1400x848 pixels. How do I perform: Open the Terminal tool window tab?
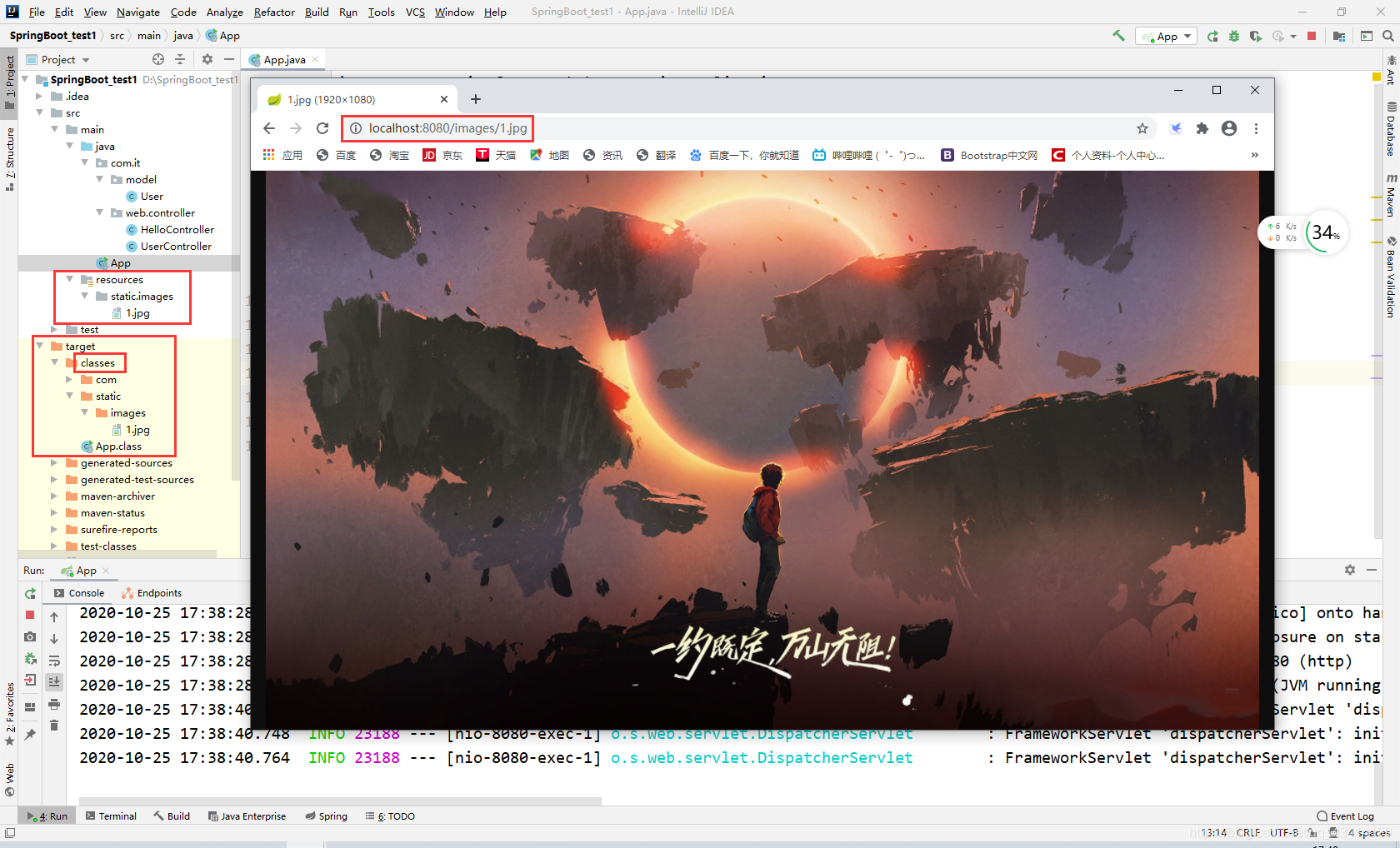[x=111, y=816]
